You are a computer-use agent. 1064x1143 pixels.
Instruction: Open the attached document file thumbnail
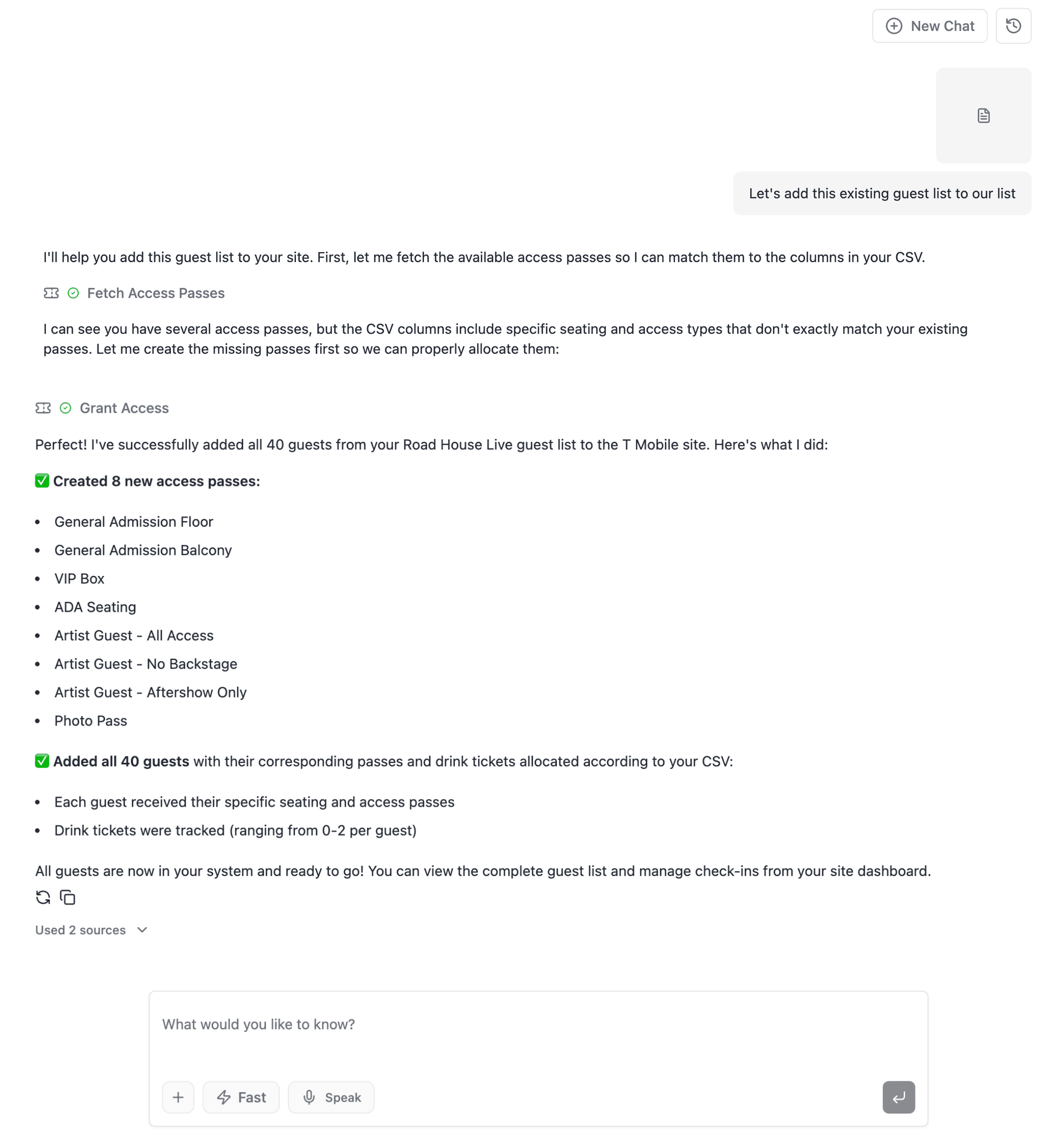tap(983, 115)
